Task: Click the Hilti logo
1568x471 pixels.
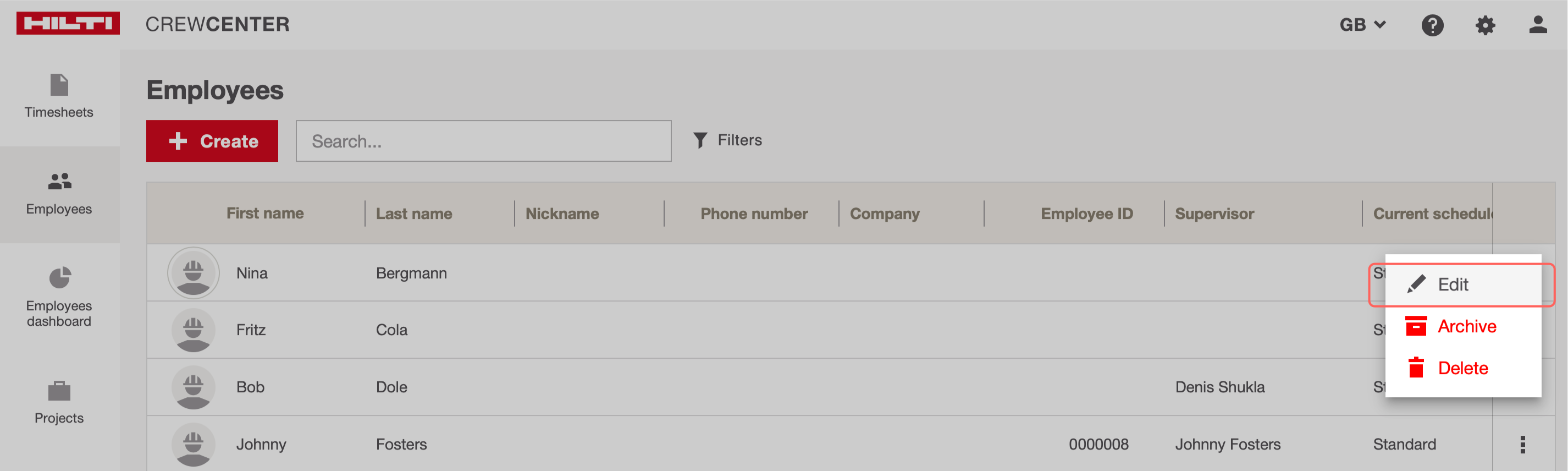Action: [x=68, y=23]
